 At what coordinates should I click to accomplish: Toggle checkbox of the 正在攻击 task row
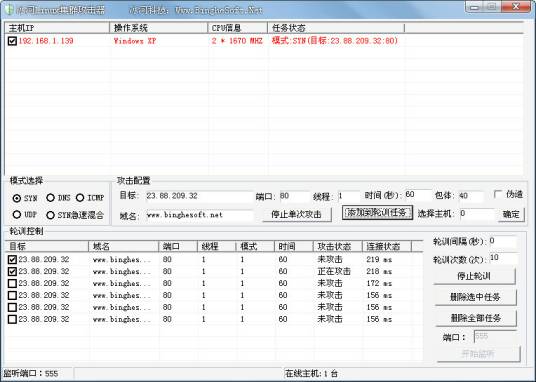pos(12,272)
